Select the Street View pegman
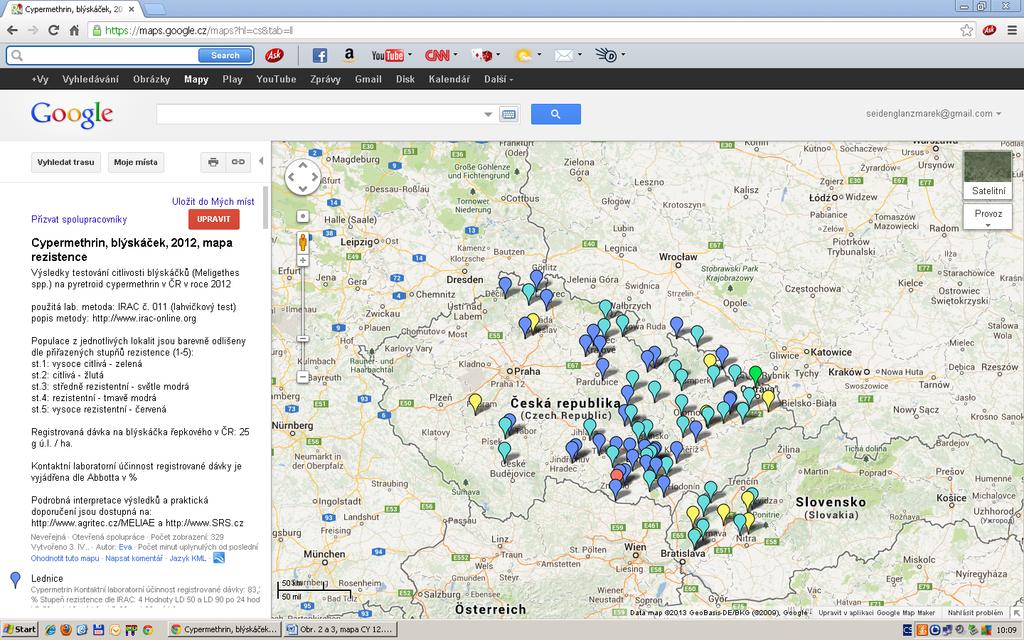 click(302, 242)
